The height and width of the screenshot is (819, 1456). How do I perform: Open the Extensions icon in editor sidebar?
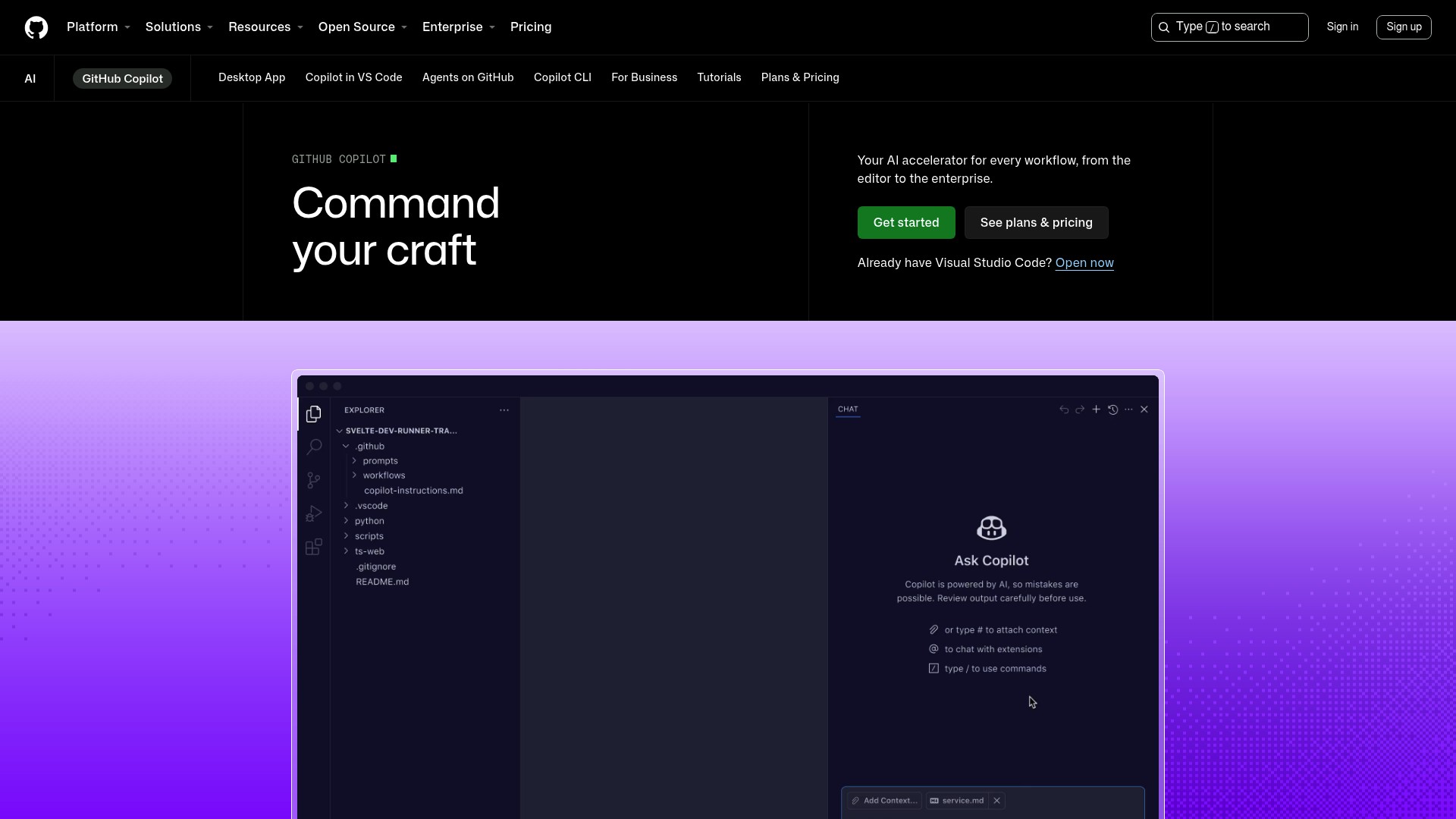coord(314,547)
